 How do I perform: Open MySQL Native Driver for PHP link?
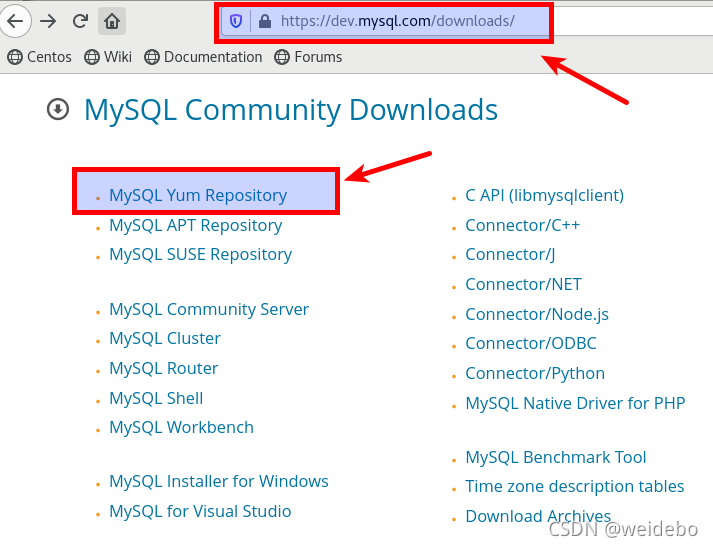575,404
